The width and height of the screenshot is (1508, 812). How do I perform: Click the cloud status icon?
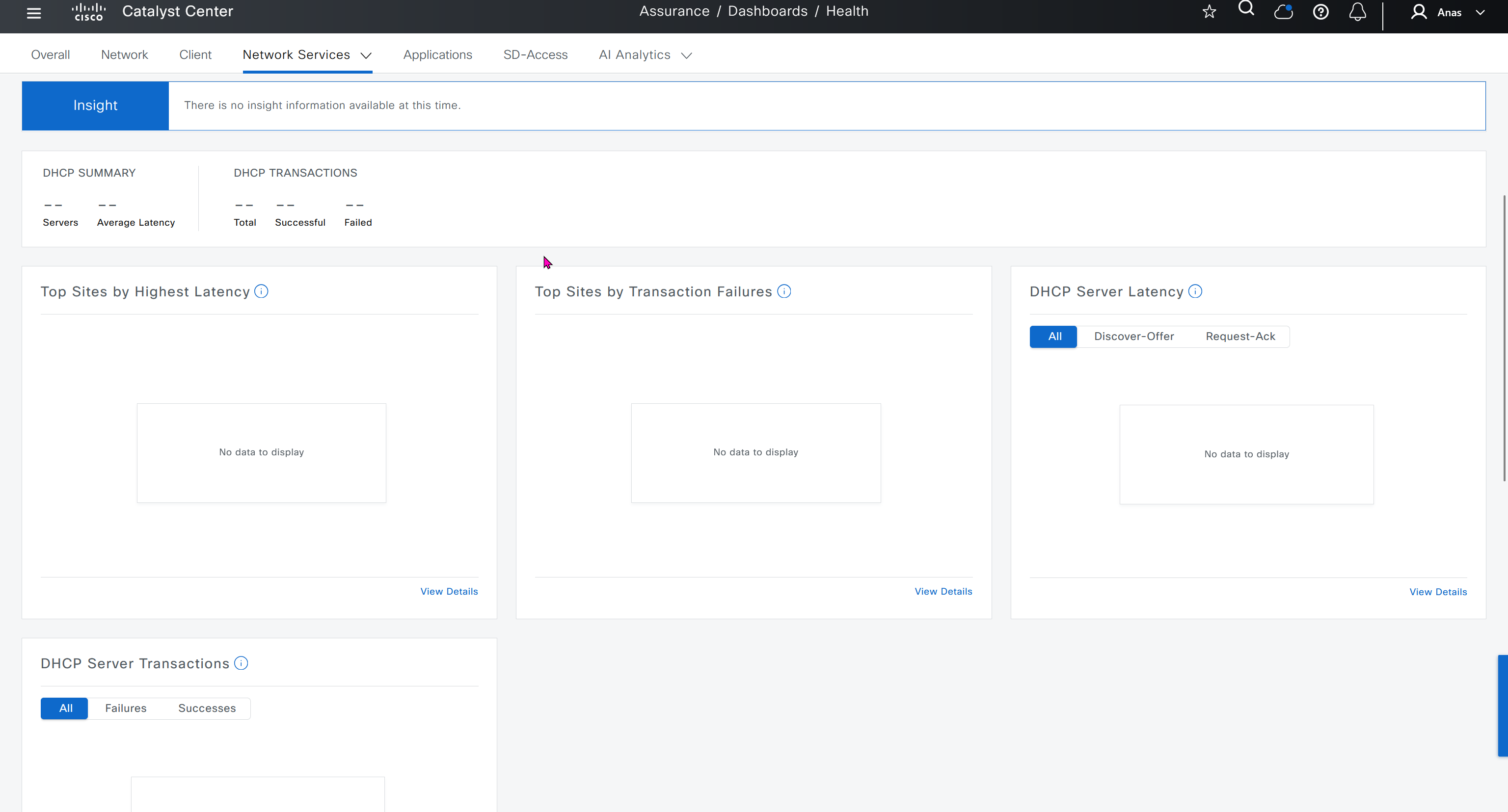[x=1283, y=12]
